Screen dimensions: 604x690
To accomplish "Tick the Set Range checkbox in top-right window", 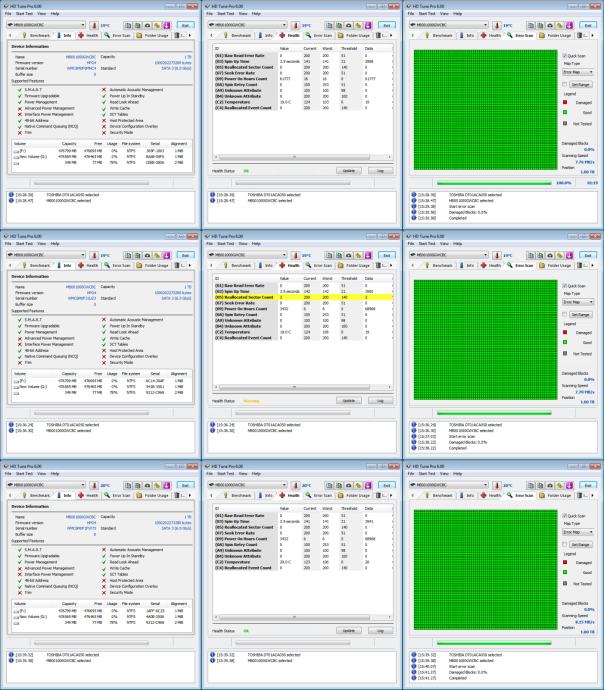I will (x=565, y=84).
